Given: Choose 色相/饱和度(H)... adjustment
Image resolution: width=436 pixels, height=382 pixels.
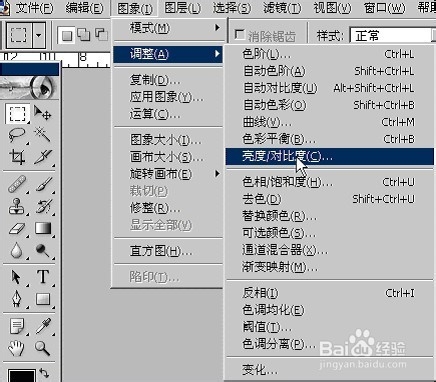Looking at the screenshot, I should click(330, 182).
